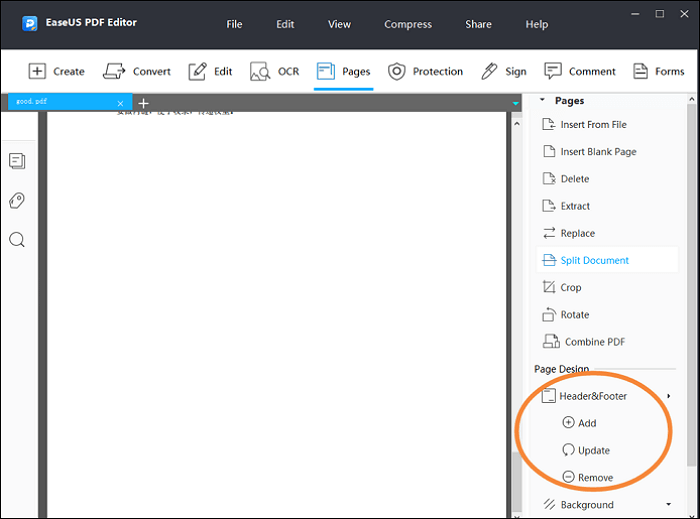Open the Share menu

(x=478, y=24)
